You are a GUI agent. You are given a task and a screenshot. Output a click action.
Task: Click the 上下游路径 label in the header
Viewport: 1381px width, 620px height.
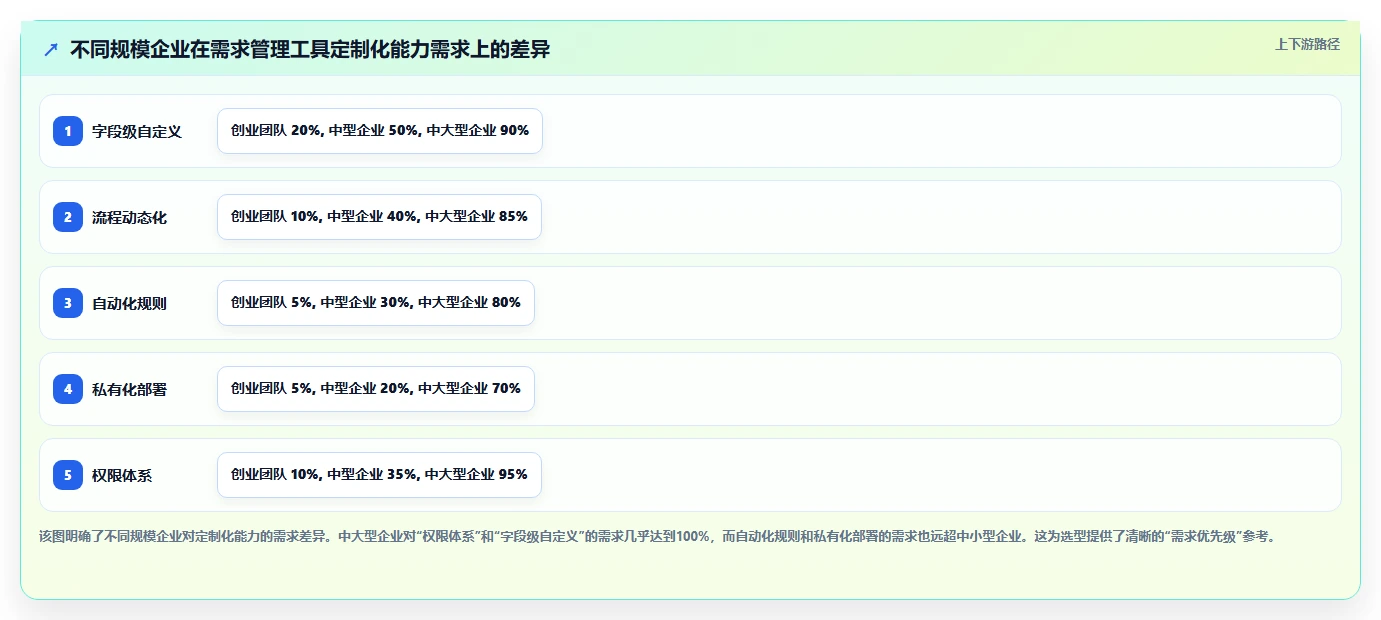[x=1307, y=44]
